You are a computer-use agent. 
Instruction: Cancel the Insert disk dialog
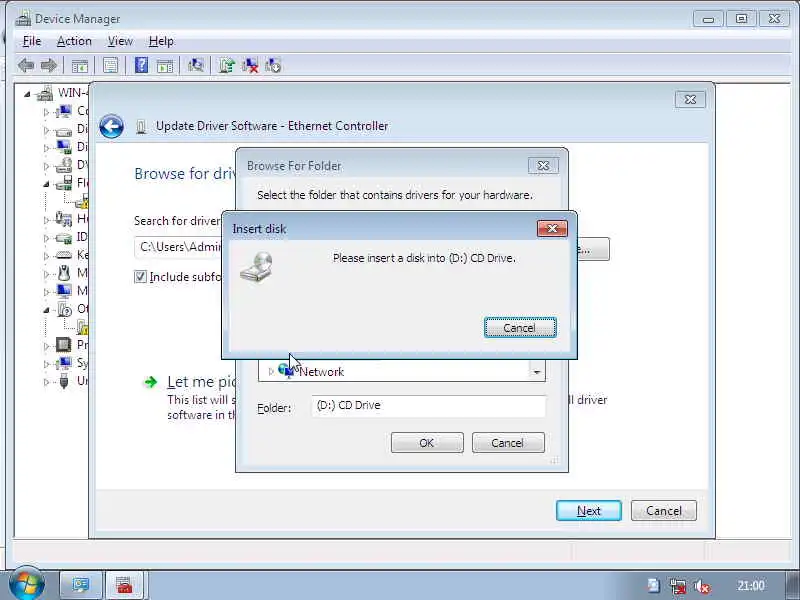click(520, 328)
